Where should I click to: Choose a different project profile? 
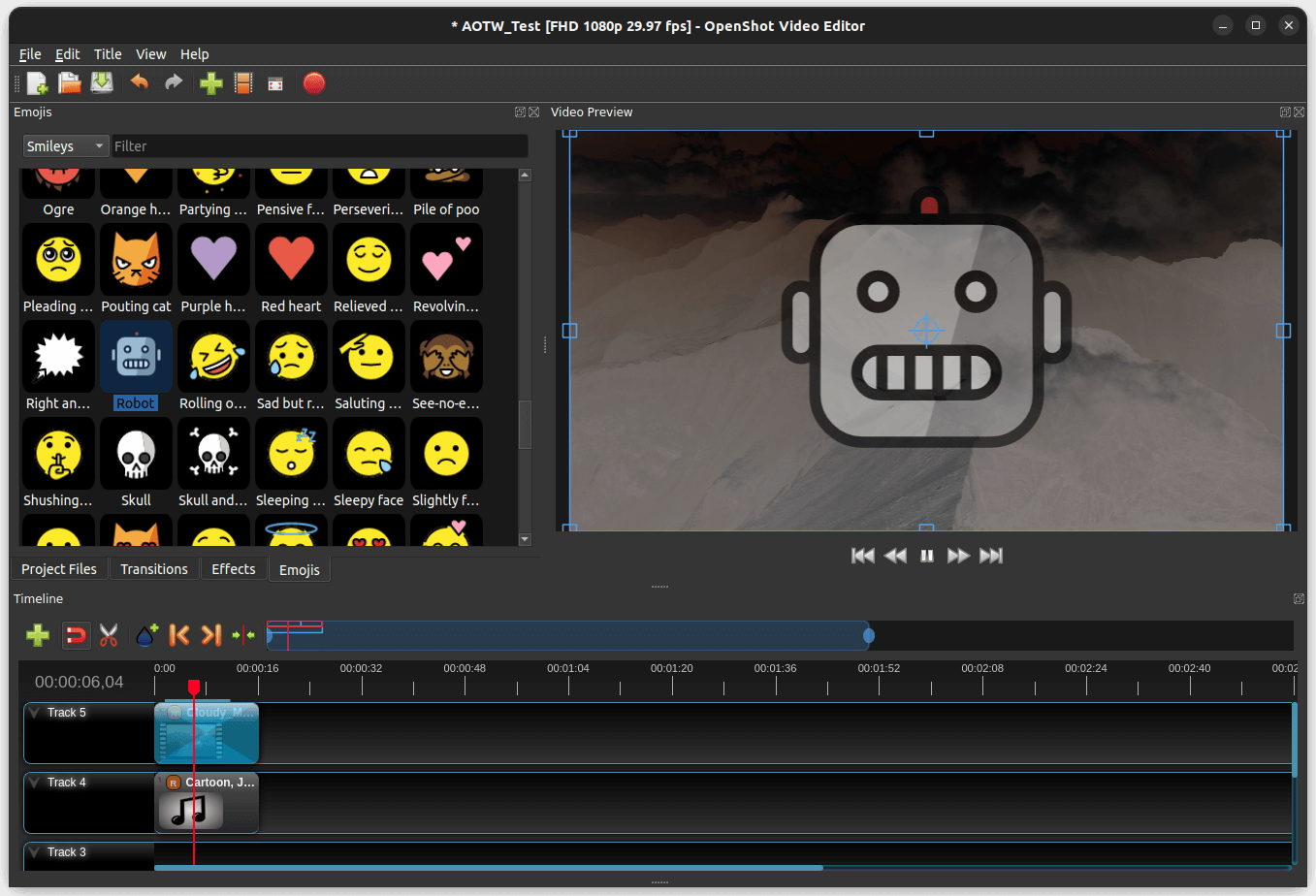pos(243,83)
